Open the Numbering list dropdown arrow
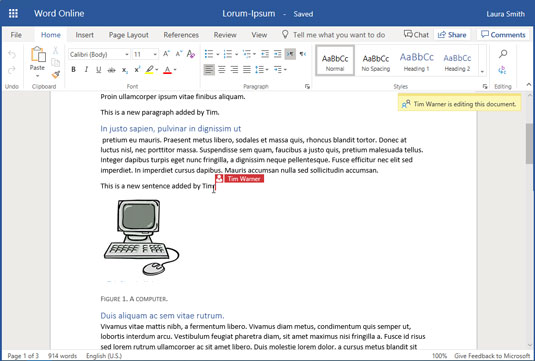This screenshot has width=535, height=361. coord(236,54)
